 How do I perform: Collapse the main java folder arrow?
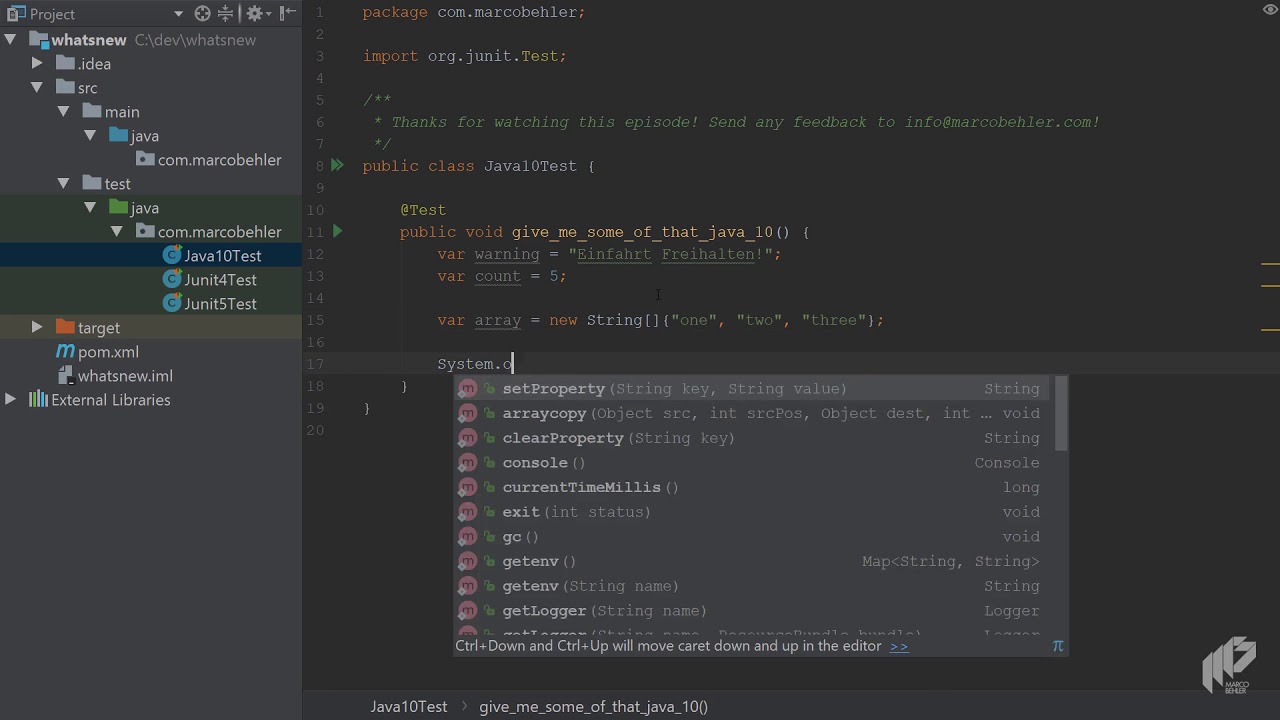point(89,135)
